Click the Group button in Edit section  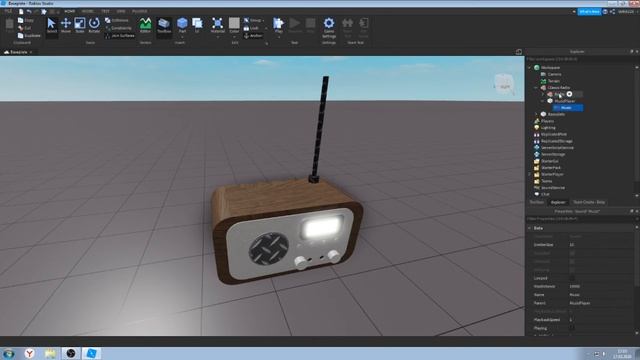coord(253,20)
